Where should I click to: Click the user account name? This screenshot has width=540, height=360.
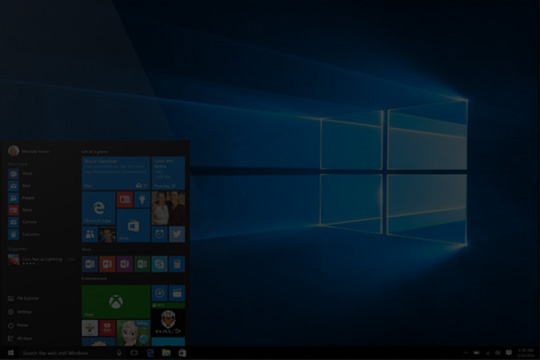tap(35, 151)
